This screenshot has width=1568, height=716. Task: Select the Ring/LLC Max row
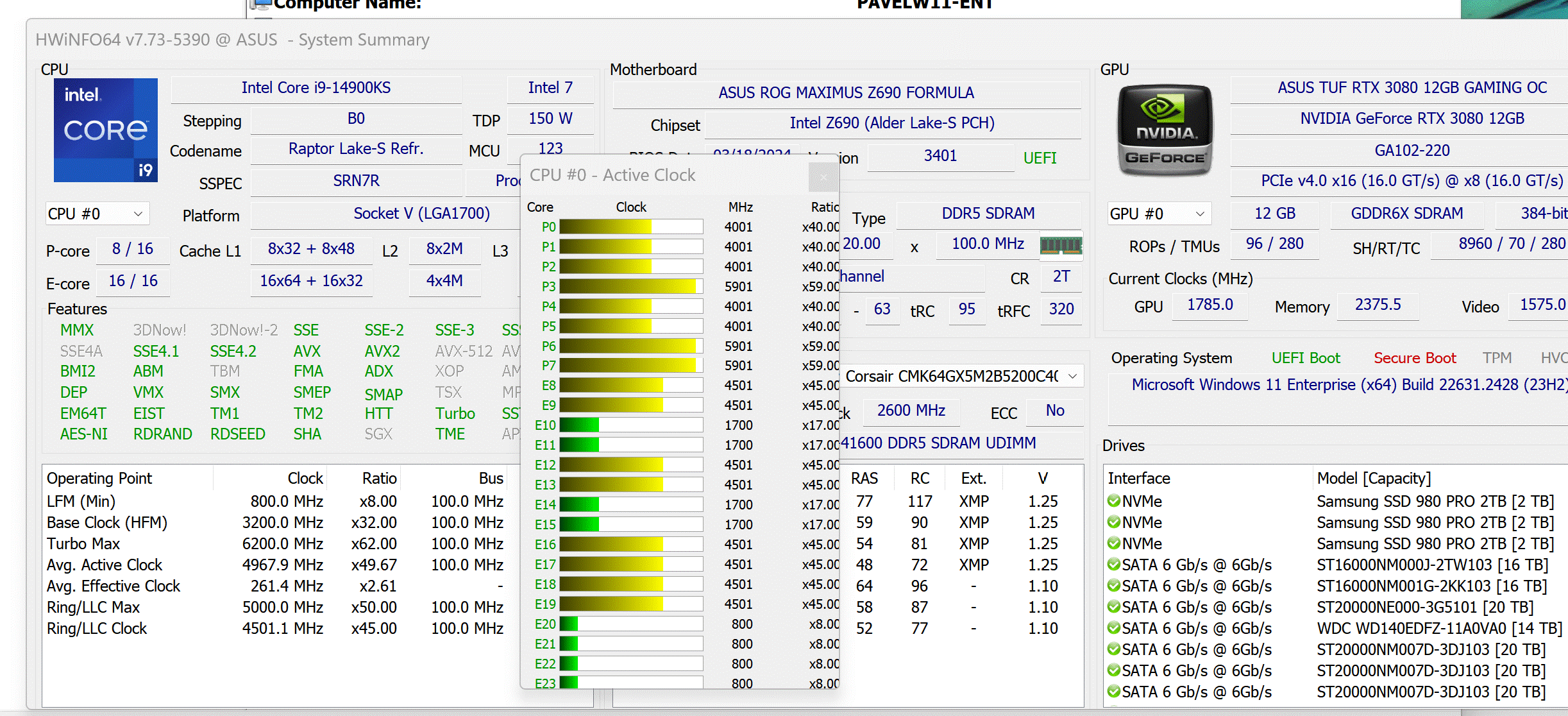click(276, 608)
